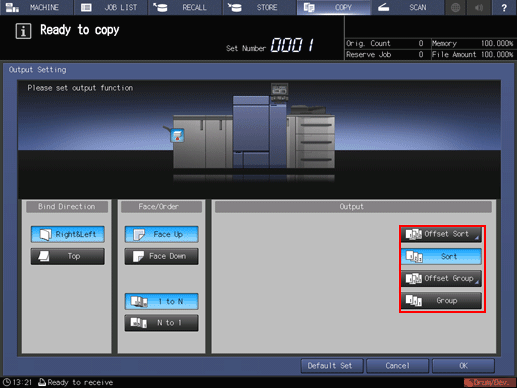Switch to the SCAN tab
The height and width of the screenshot is (388, 517).
coord(408,7)
